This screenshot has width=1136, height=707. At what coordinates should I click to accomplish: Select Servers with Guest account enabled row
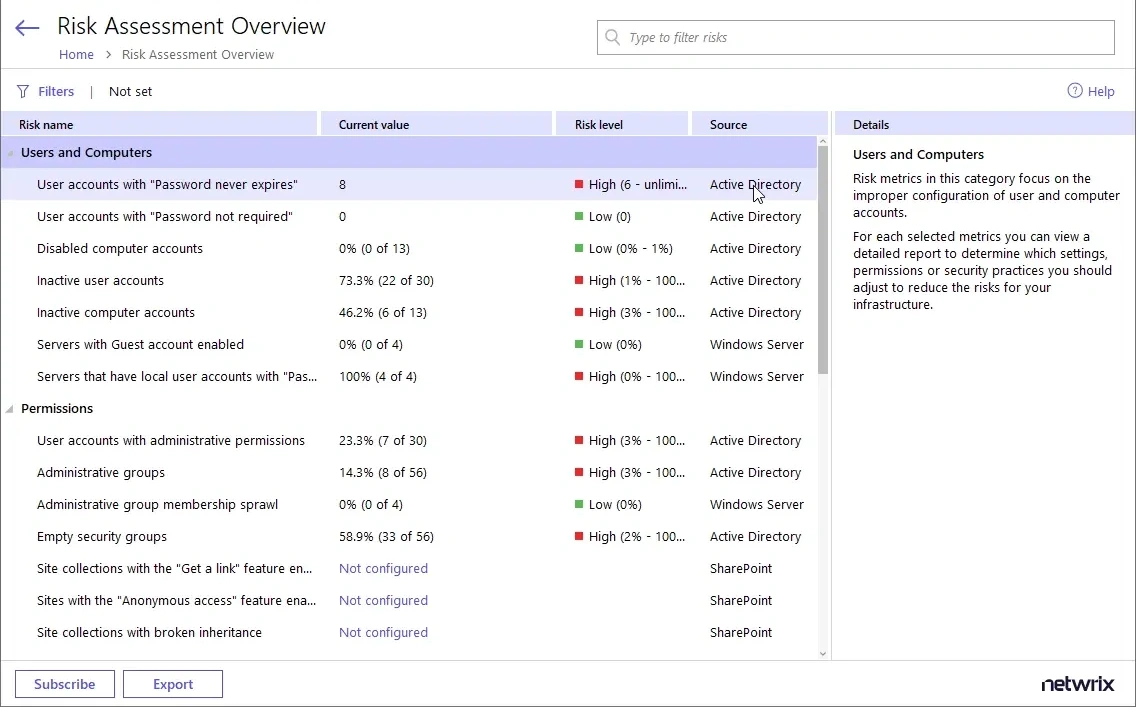tap(140, 345)
